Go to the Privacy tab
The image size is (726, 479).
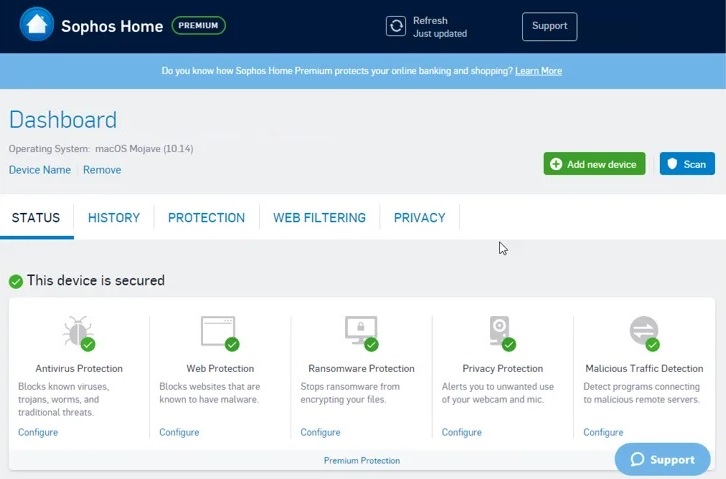[419, 217]
